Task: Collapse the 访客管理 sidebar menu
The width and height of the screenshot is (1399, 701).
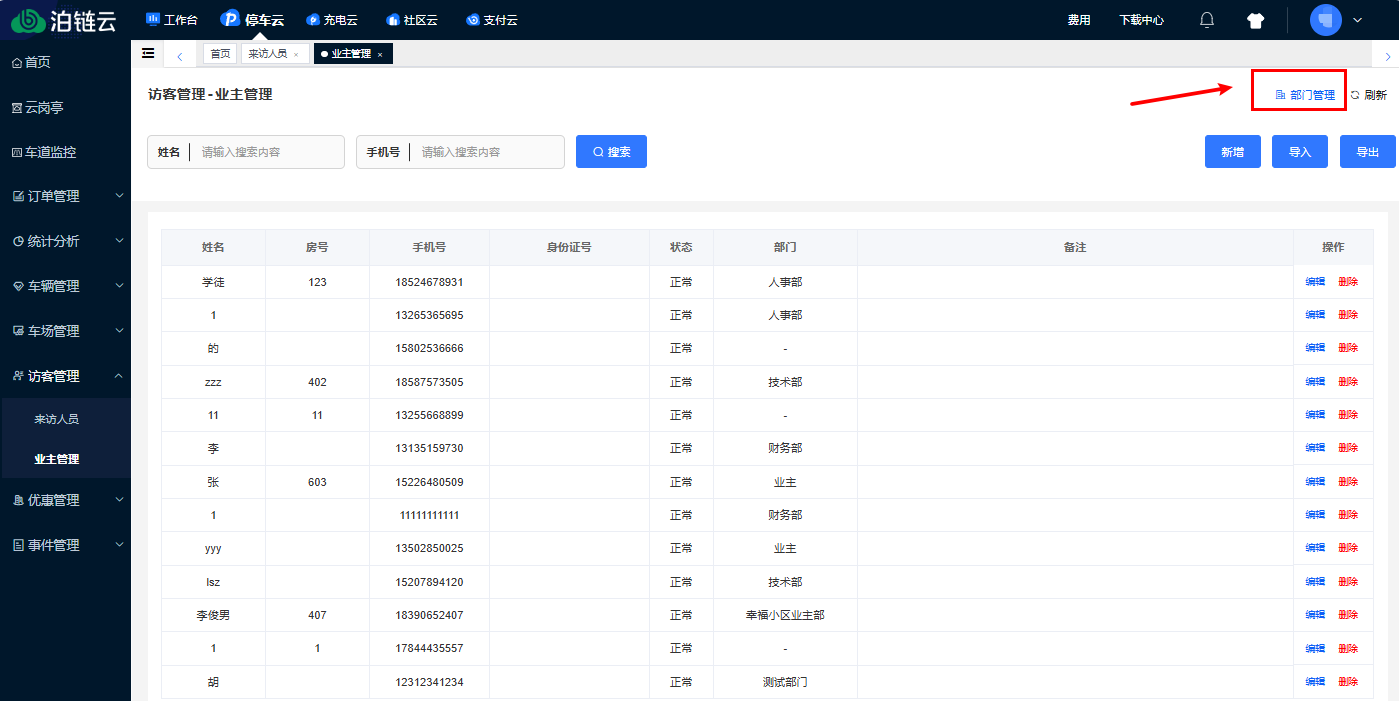Action: coord(65,376)
